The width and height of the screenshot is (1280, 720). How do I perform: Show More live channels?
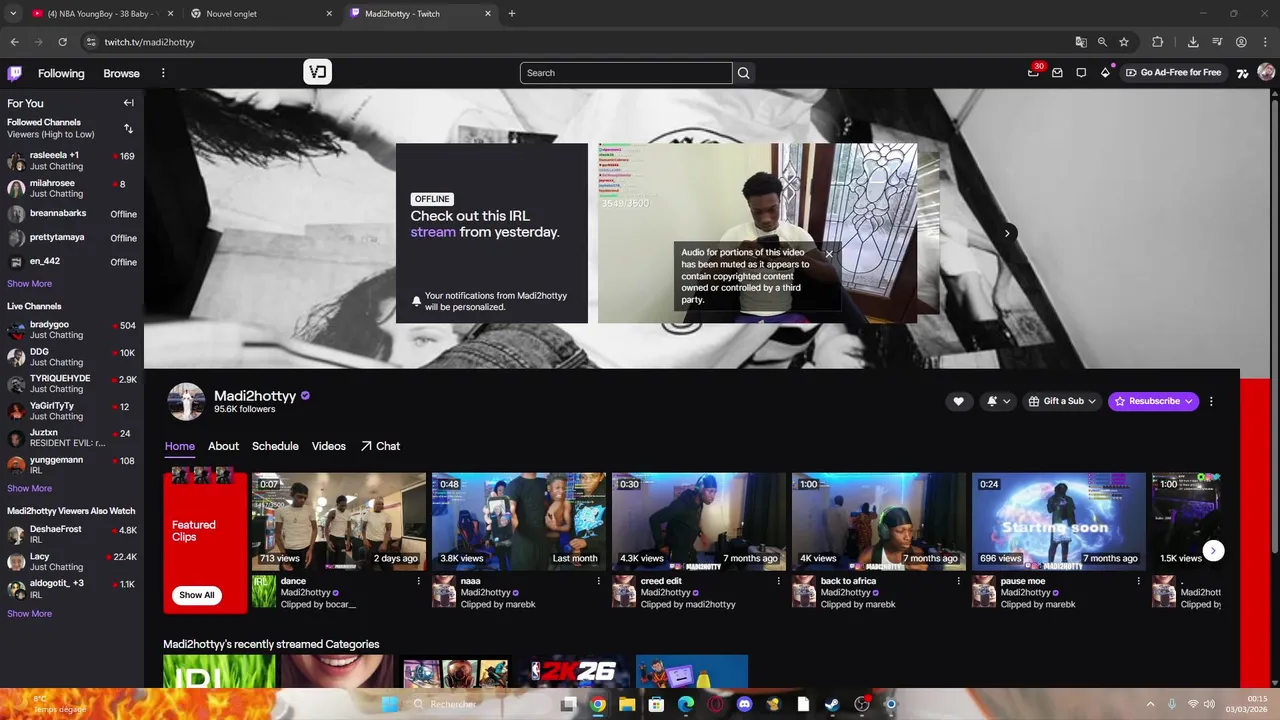pyautogui.click(x=29, y=489)
